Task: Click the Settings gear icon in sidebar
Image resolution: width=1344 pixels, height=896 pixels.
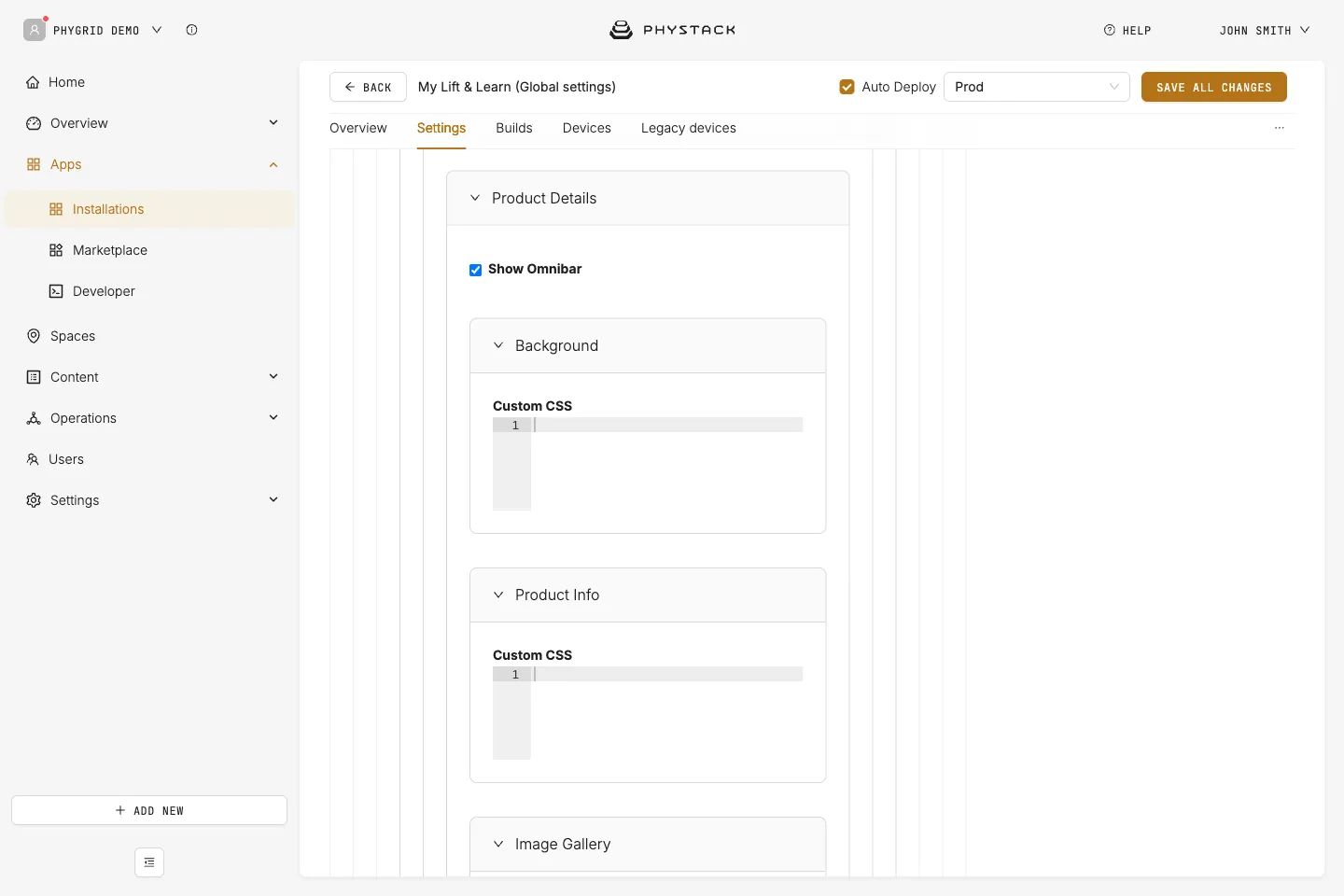Action: tap(34, 500)
